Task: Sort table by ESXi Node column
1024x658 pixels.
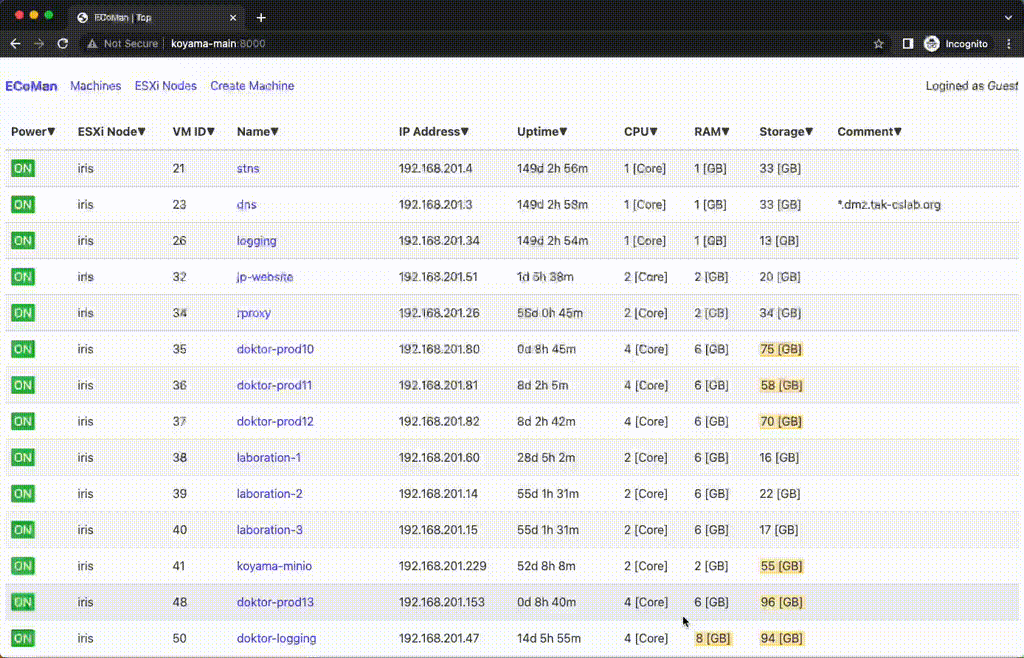Action: click(112, 132)
